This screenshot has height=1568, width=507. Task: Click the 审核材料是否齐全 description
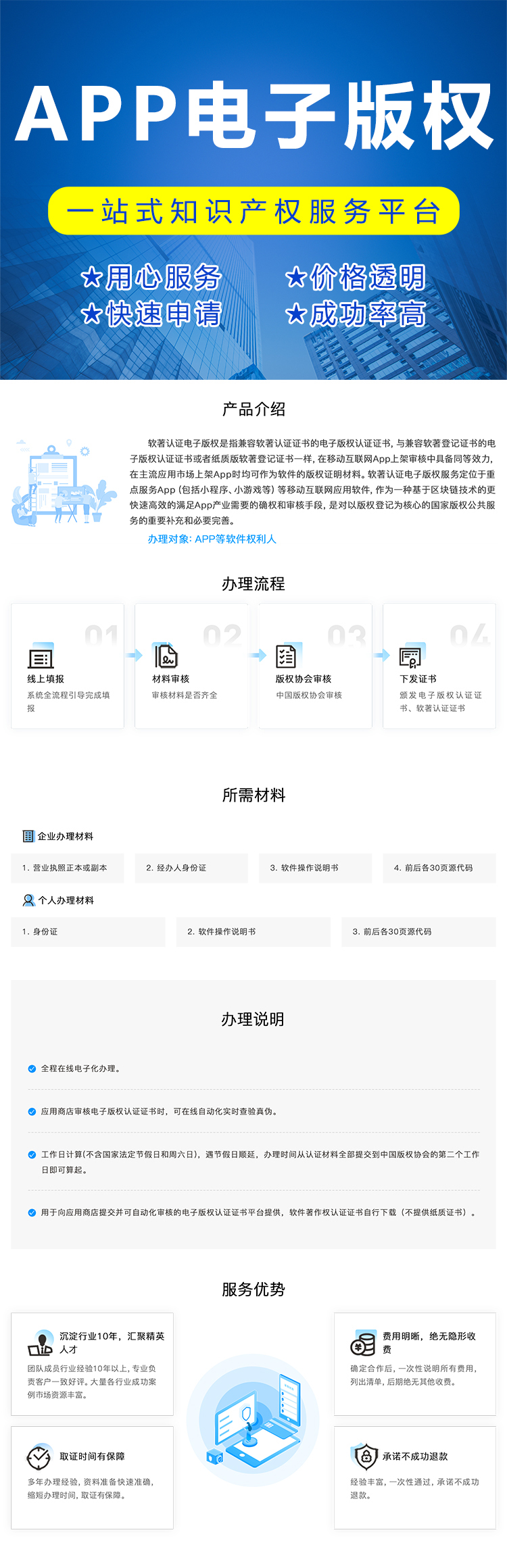[x=185, y=695]
